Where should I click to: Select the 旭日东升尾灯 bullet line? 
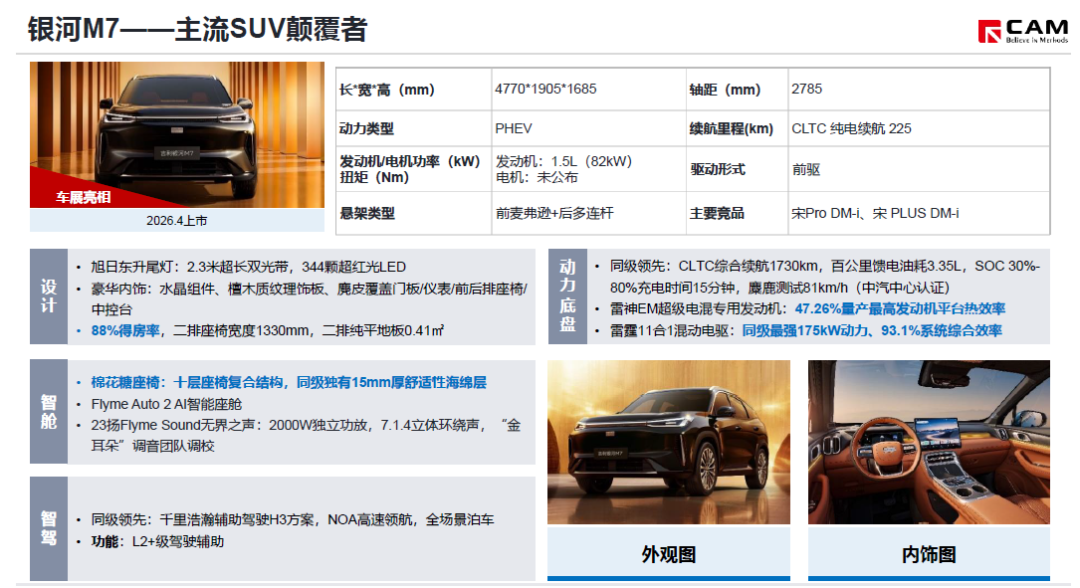(x=249, y=267)
